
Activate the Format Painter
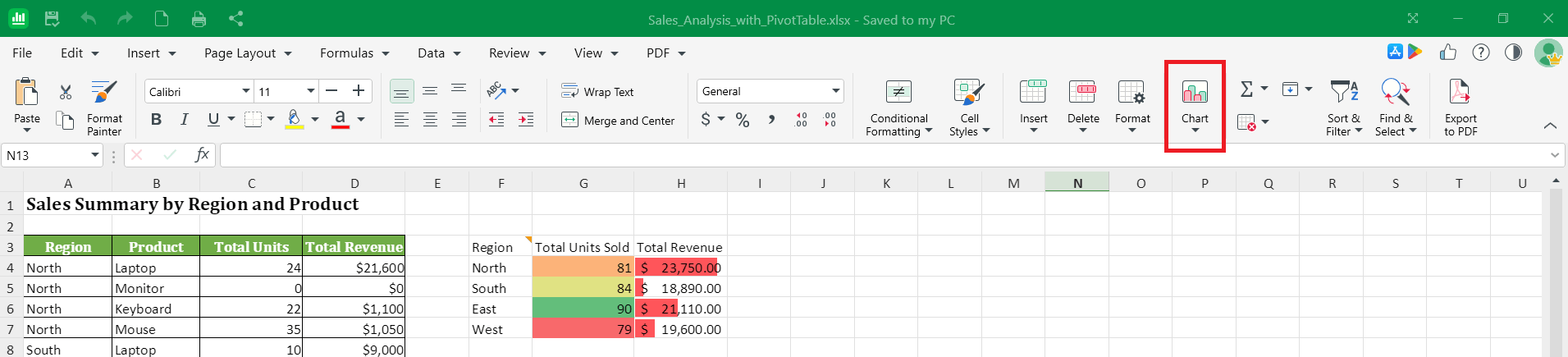(104, 108)
